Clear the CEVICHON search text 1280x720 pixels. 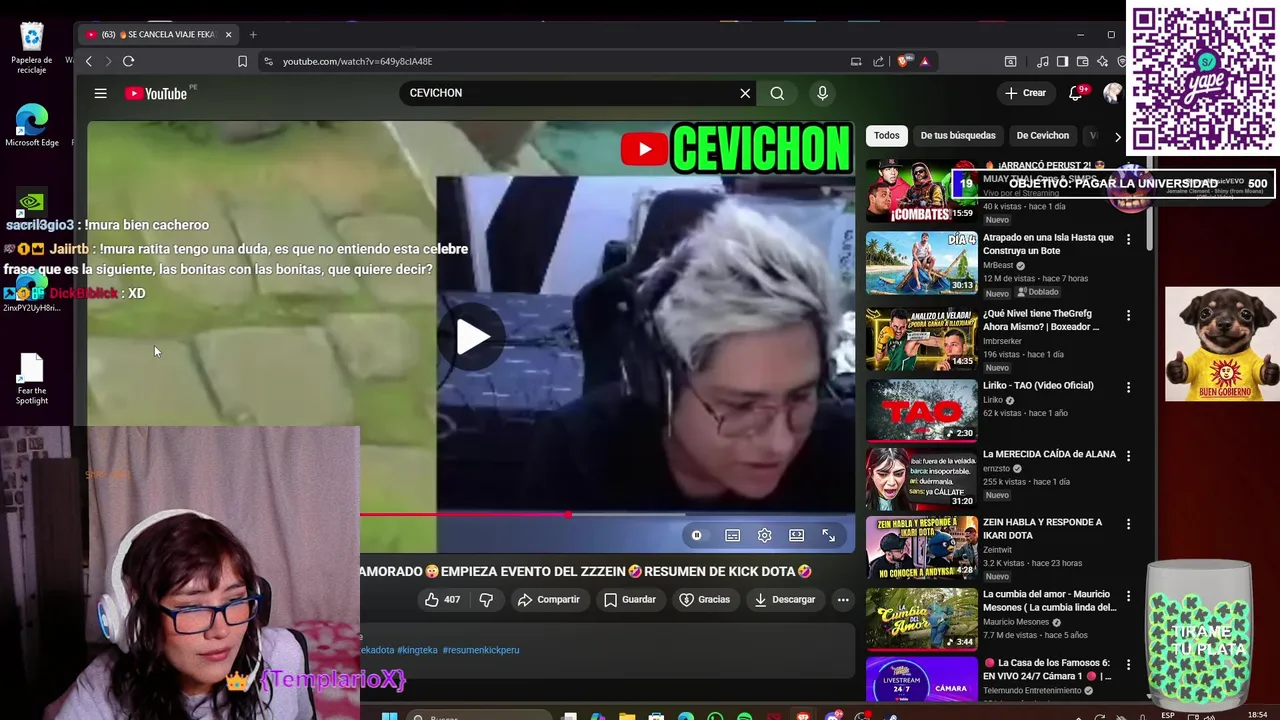point(745,93)
